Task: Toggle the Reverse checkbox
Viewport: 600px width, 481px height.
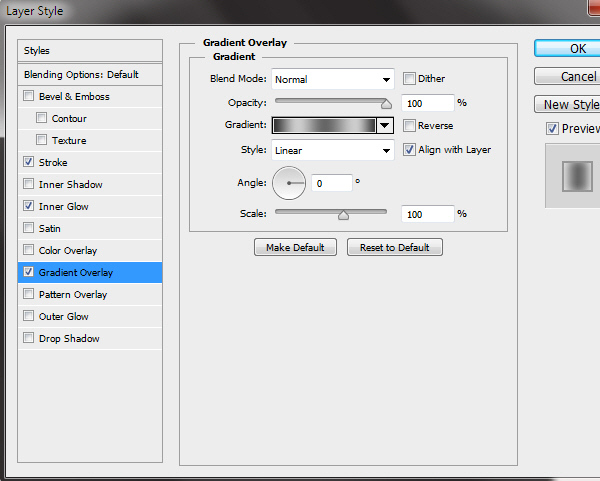Action: click(x=410, y=126)
